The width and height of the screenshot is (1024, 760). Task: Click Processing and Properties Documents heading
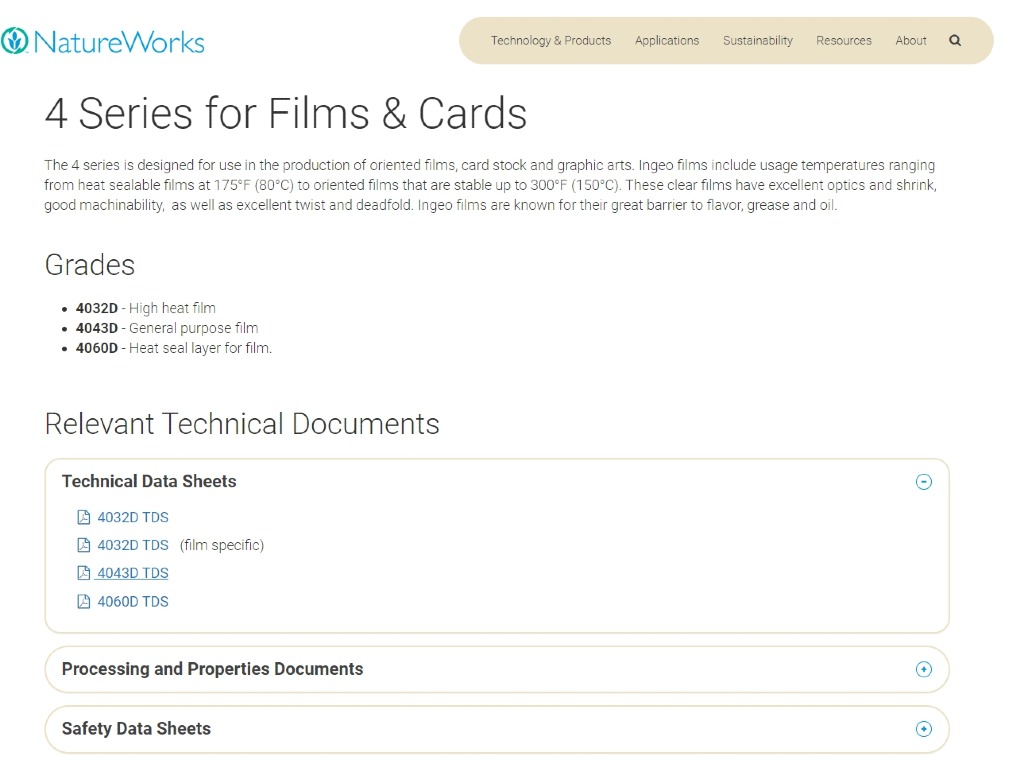212,669
